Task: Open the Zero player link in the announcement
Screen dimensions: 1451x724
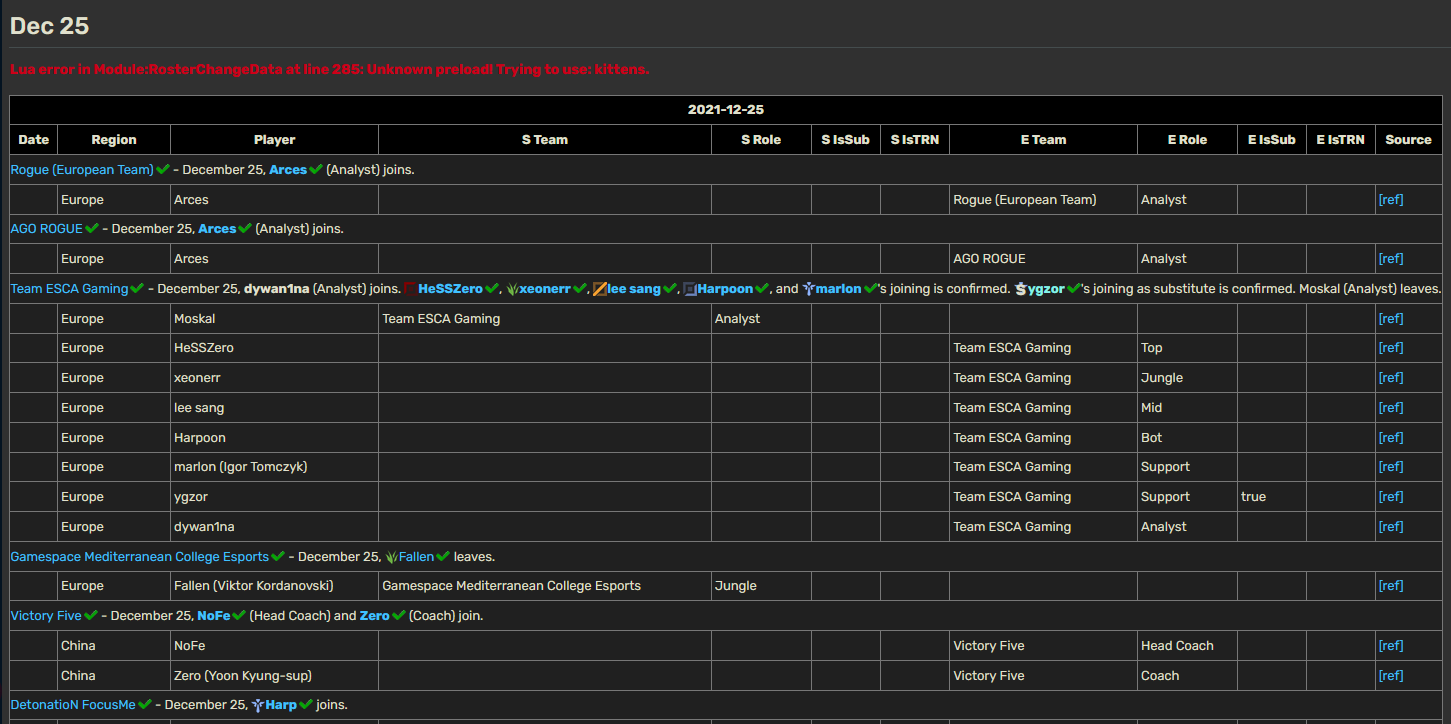Action: pos(375,616)
